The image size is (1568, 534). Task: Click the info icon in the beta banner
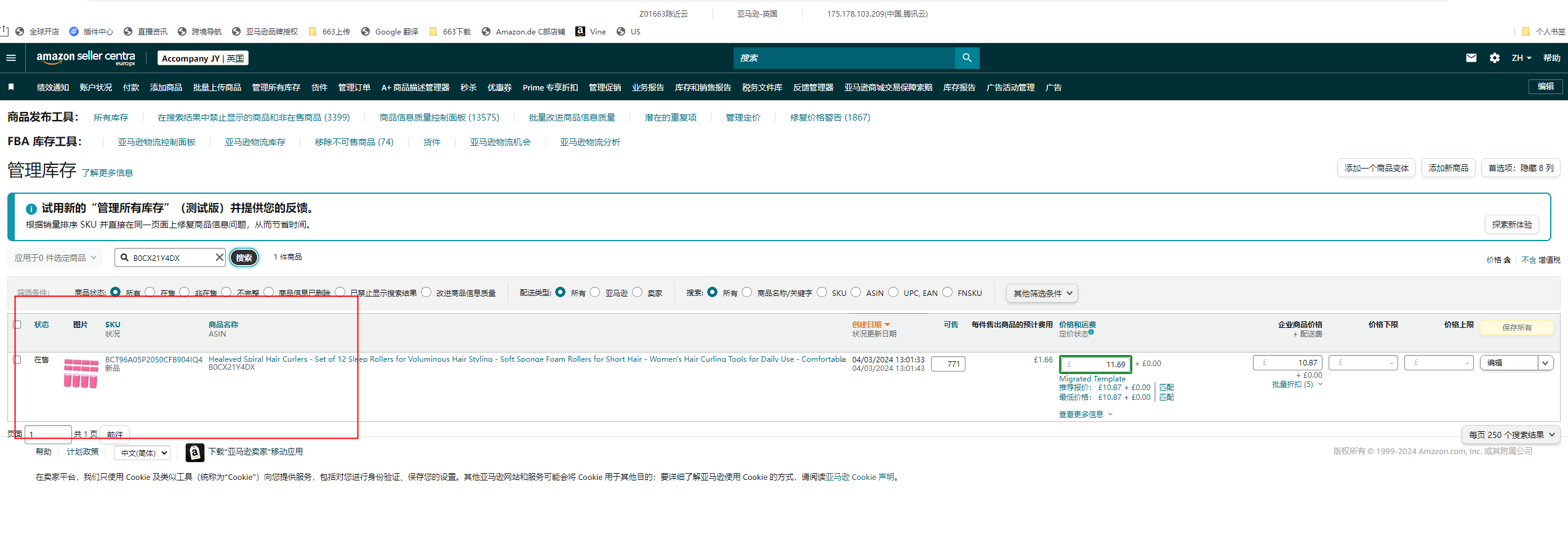(31, 209)
